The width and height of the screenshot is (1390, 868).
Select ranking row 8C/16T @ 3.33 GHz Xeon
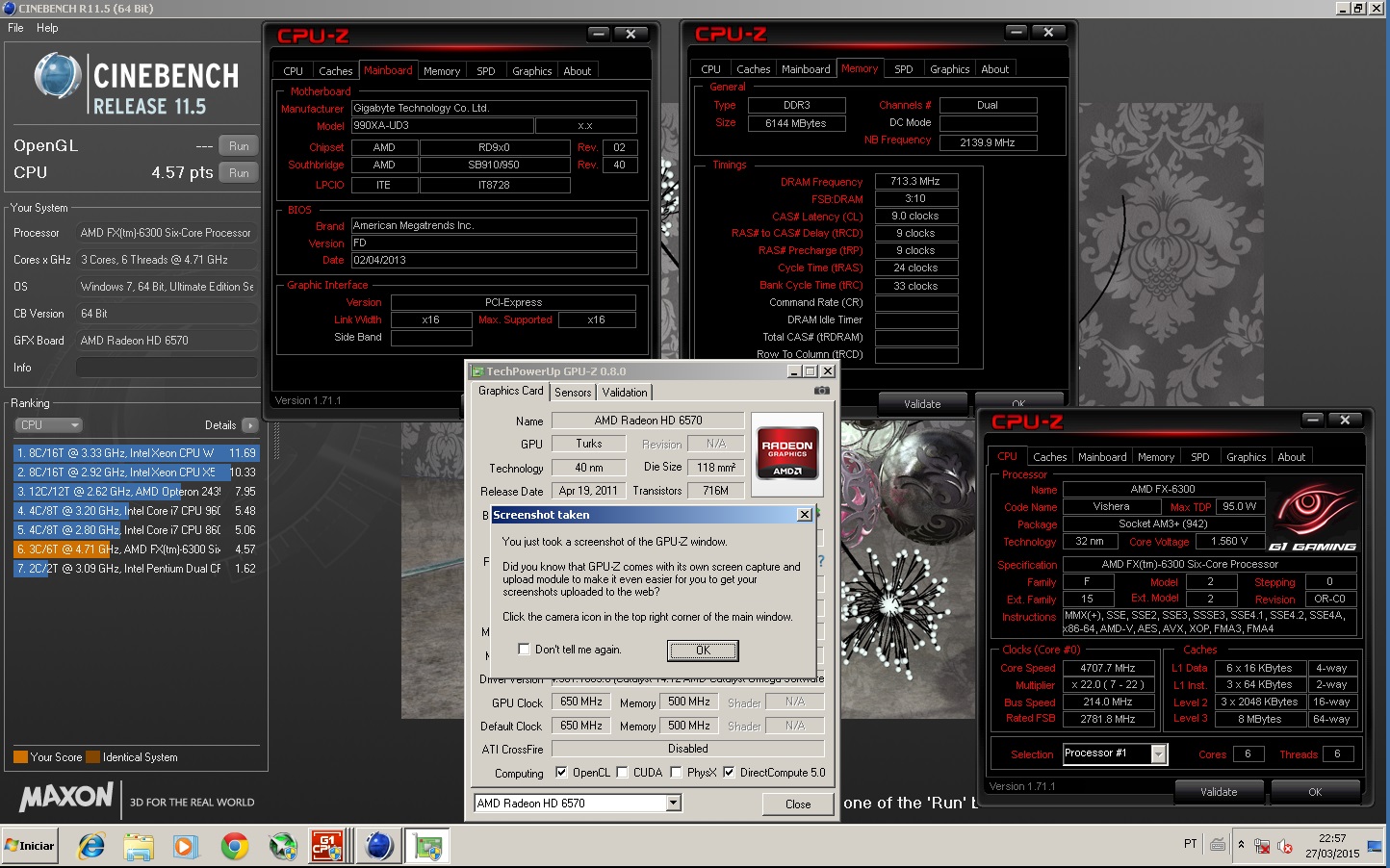pos(136,452)
